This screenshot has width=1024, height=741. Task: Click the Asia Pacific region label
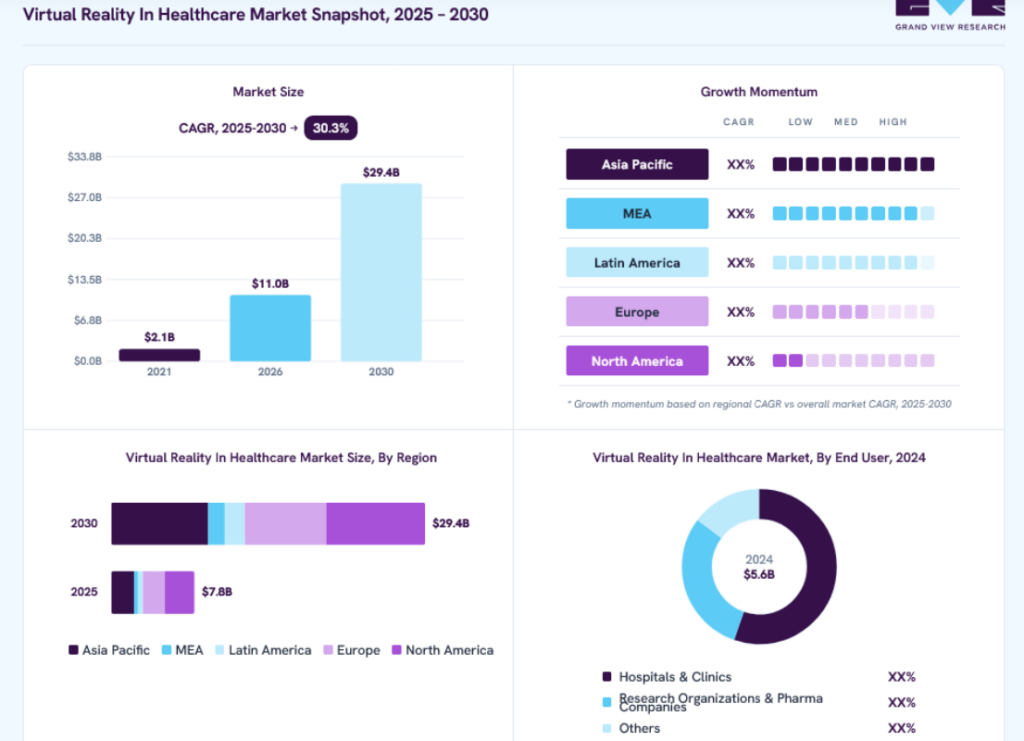point(637,165)
